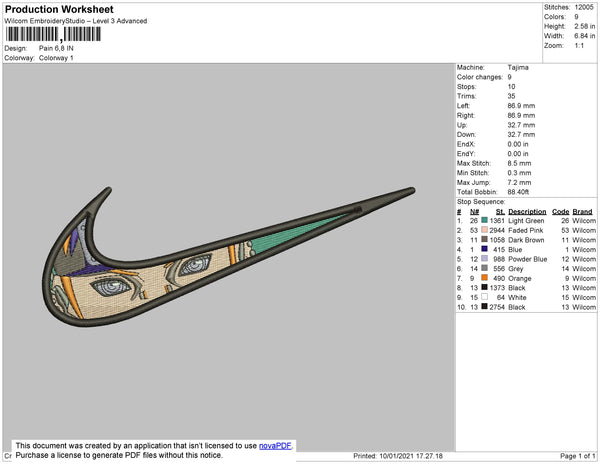600x464 pixels.
Task: Select the Trims value 35
Action: pos(511,96)
